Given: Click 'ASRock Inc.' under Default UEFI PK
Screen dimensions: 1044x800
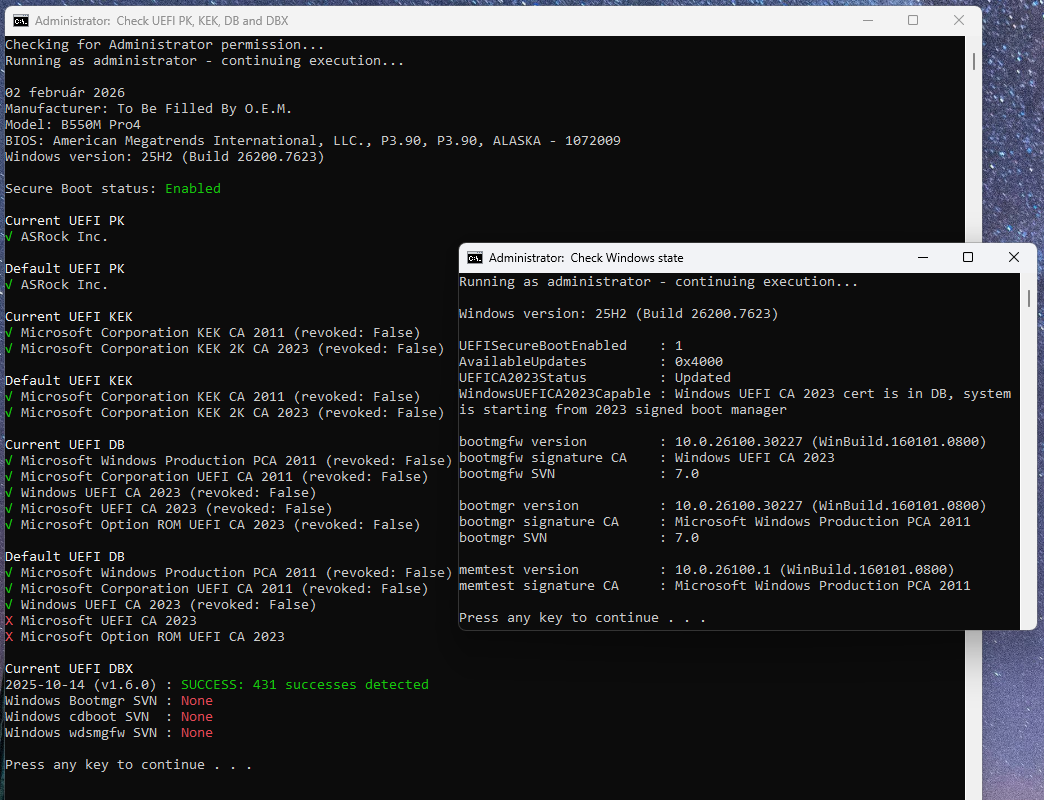Looking at the screenshot, I should (x=57, y=284).
